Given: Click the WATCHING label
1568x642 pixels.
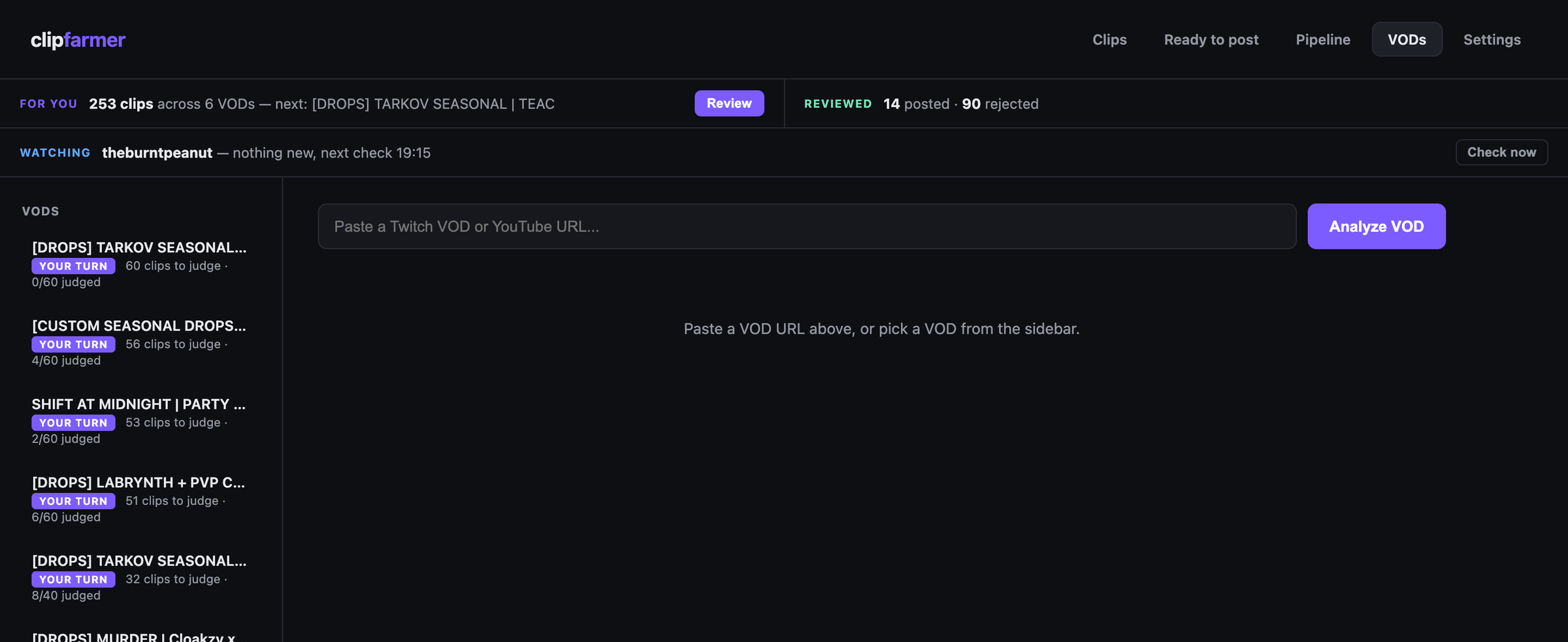Looking at the screenshot, I should (55, 153).
